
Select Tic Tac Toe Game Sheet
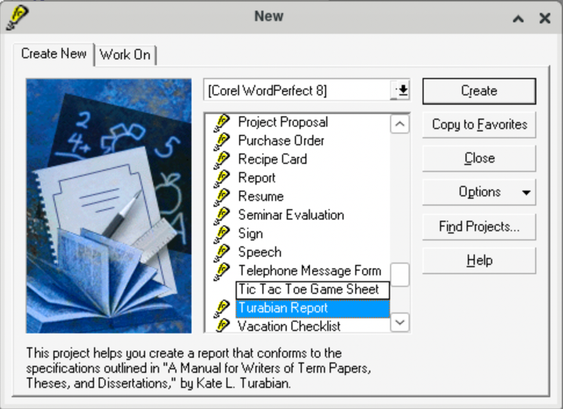pyautogui.click(x=312, y=290)
